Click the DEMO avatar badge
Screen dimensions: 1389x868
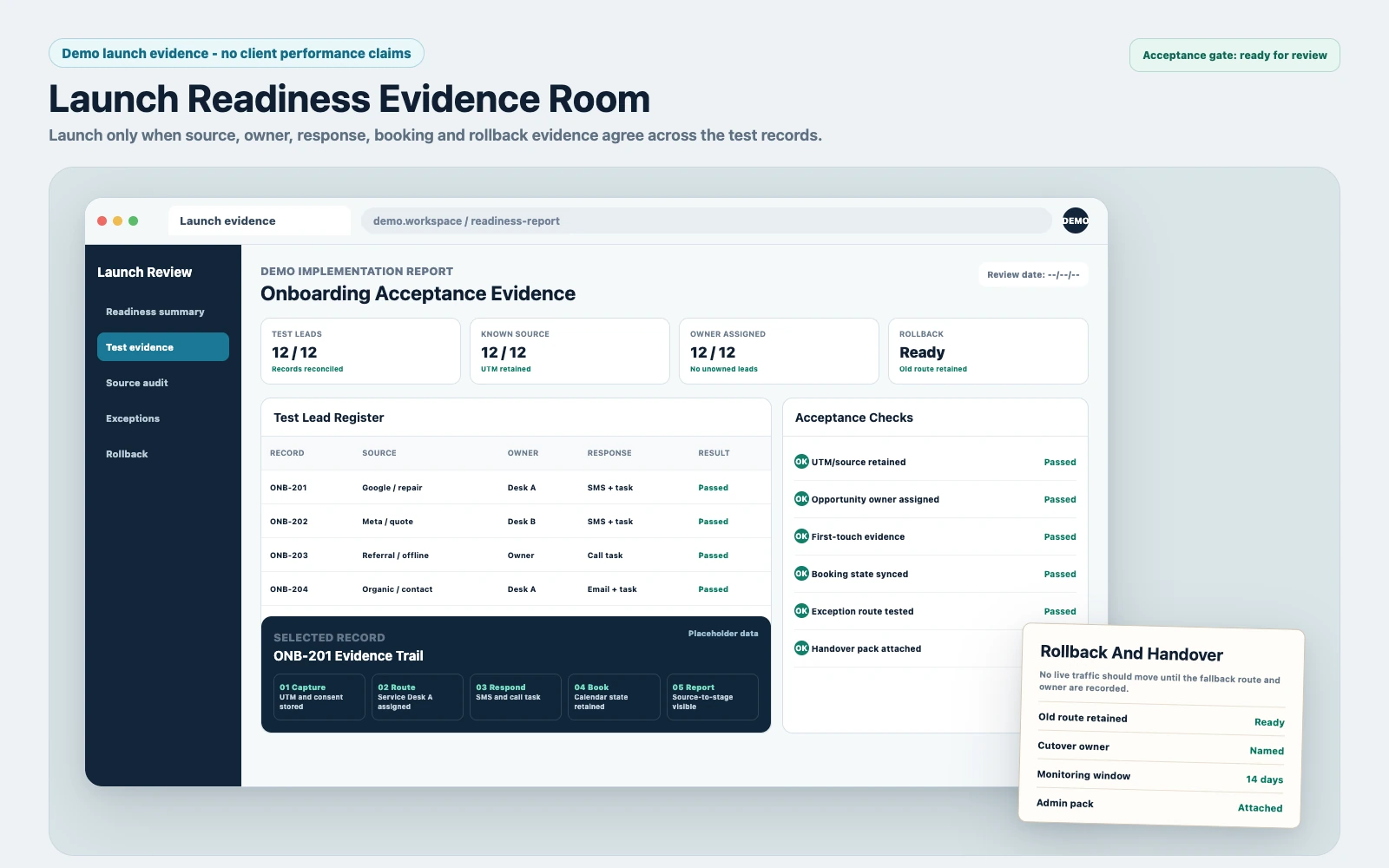pyautogui.click(x=1076, y=220)
